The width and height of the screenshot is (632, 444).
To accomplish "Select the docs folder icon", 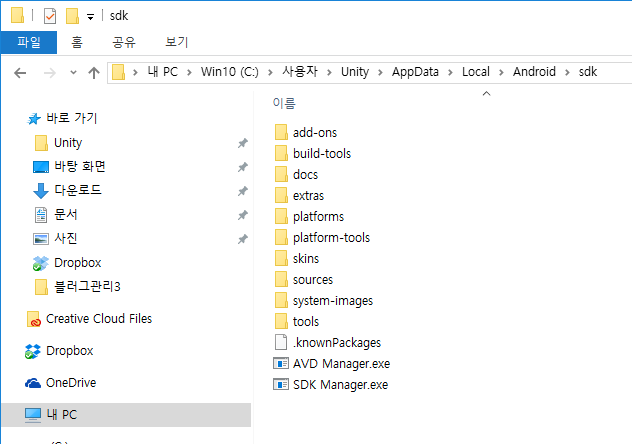I will [x=281, y=174].
